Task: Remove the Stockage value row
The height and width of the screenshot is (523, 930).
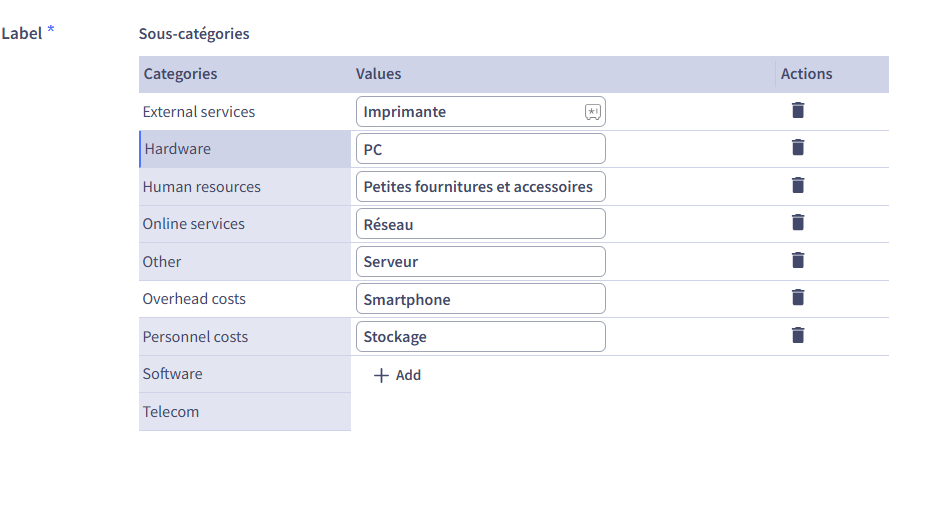Action: pos(797,336)
